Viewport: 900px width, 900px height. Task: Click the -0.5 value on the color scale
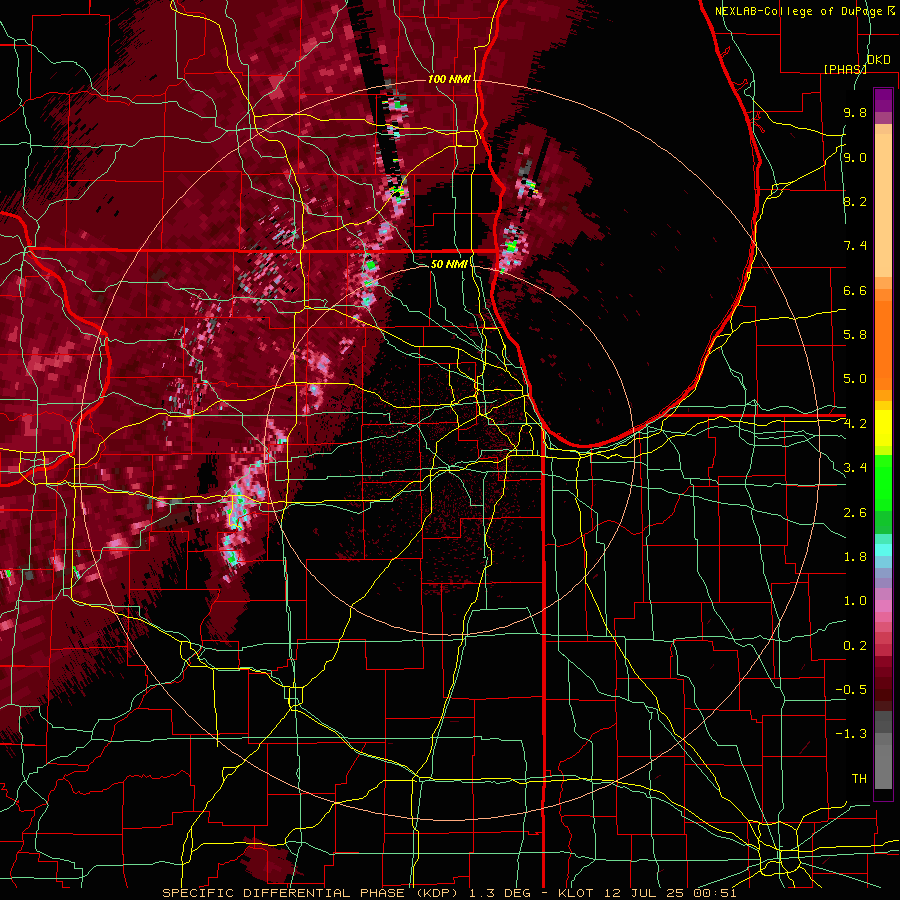(x=851, y=690)
